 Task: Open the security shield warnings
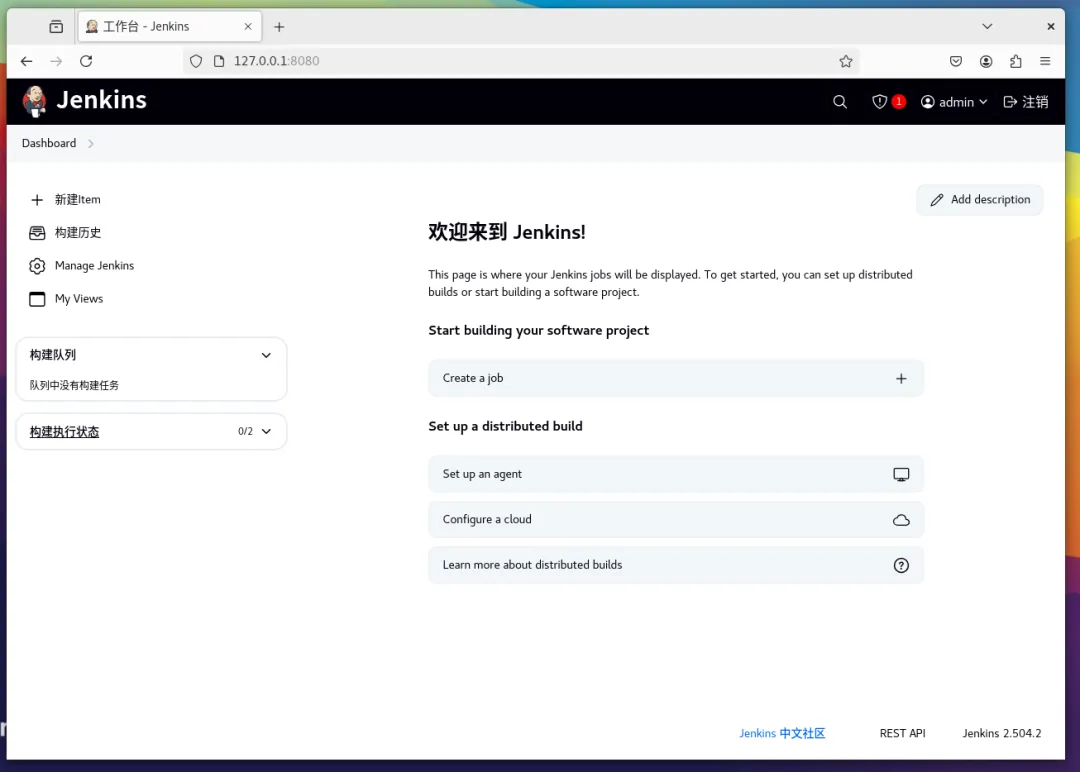click(x=879, y=102)
